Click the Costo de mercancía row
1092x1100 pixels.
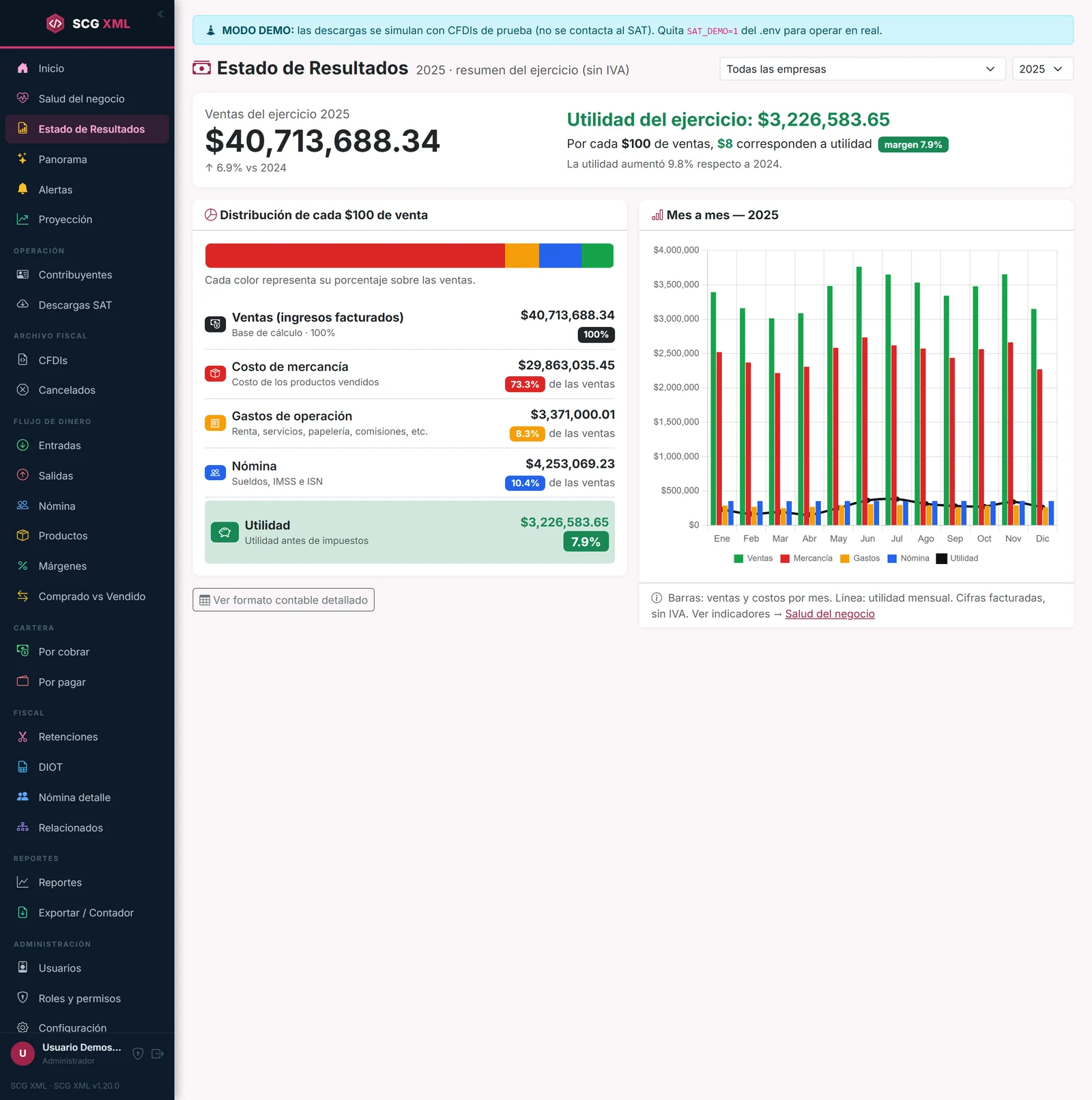[x=409, y=374]
